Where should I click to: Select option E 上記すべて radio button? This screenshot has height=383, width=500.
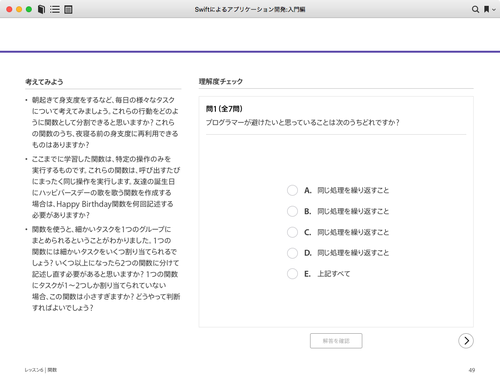point(292,274)
